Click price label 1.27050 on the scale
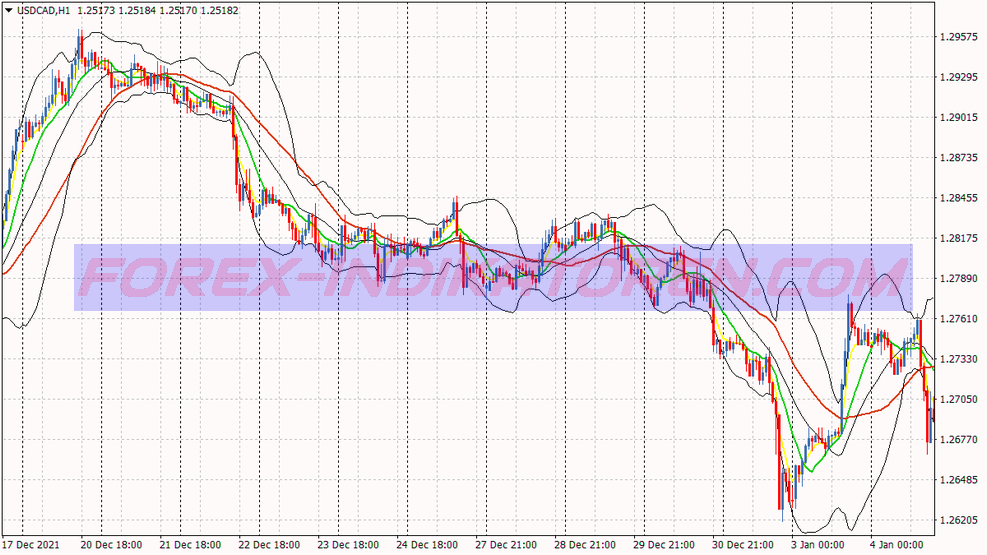Screen dimensions: 987x555 pyautogui.click(x=959, y=400)
